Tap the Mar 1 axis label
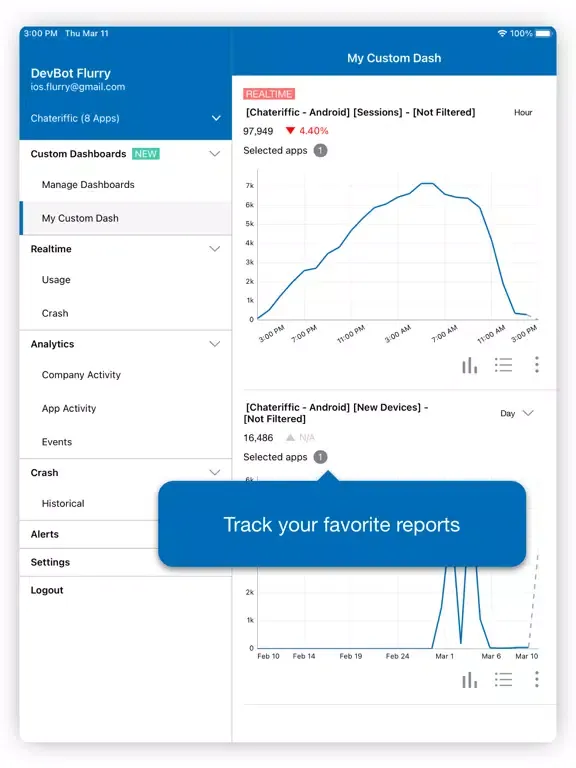Screen dimensions: 576x768 click(x=444, y=656)
